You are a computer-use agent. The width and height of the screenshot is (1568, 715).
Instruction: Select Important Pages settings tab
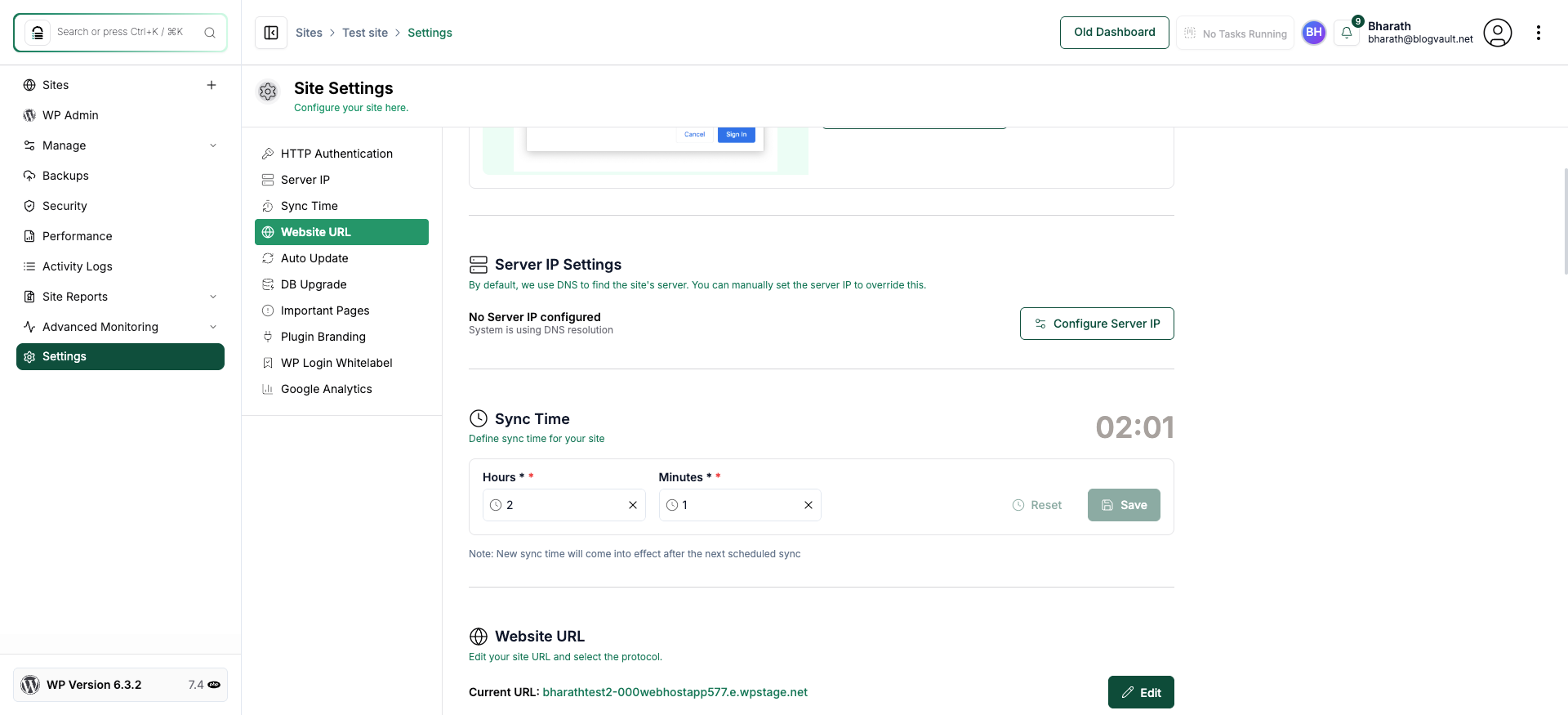(x=341, y=311)
